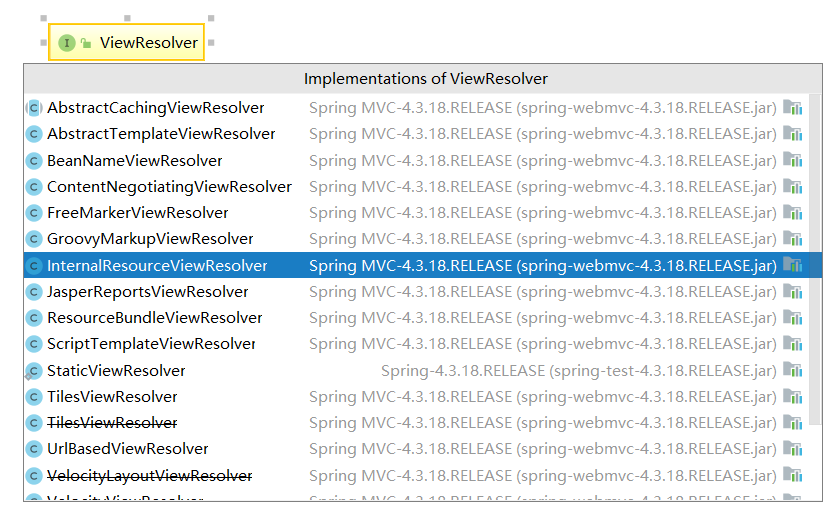Click the class icon beside ScriptTemplateViewResolver

pyautogui.click(x=34, y=344)
